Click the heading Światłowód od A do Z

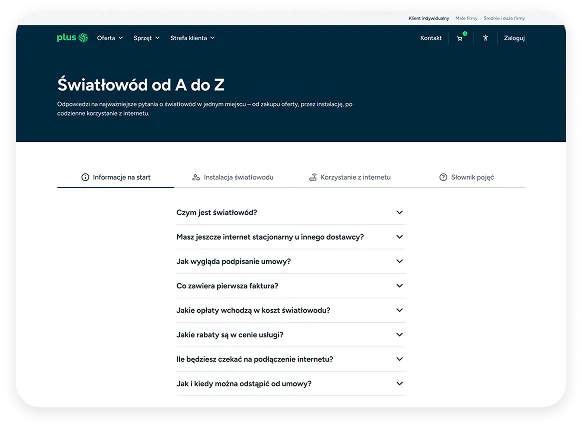(141, 85)
